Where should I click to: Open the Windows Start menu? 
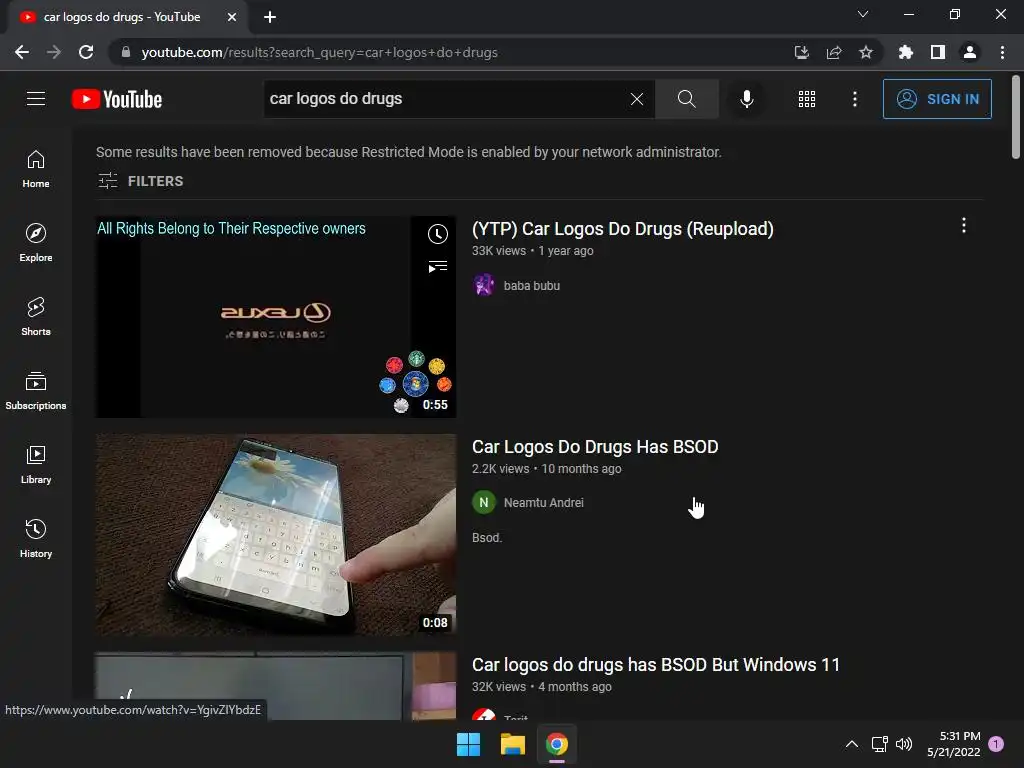(468, 744)
